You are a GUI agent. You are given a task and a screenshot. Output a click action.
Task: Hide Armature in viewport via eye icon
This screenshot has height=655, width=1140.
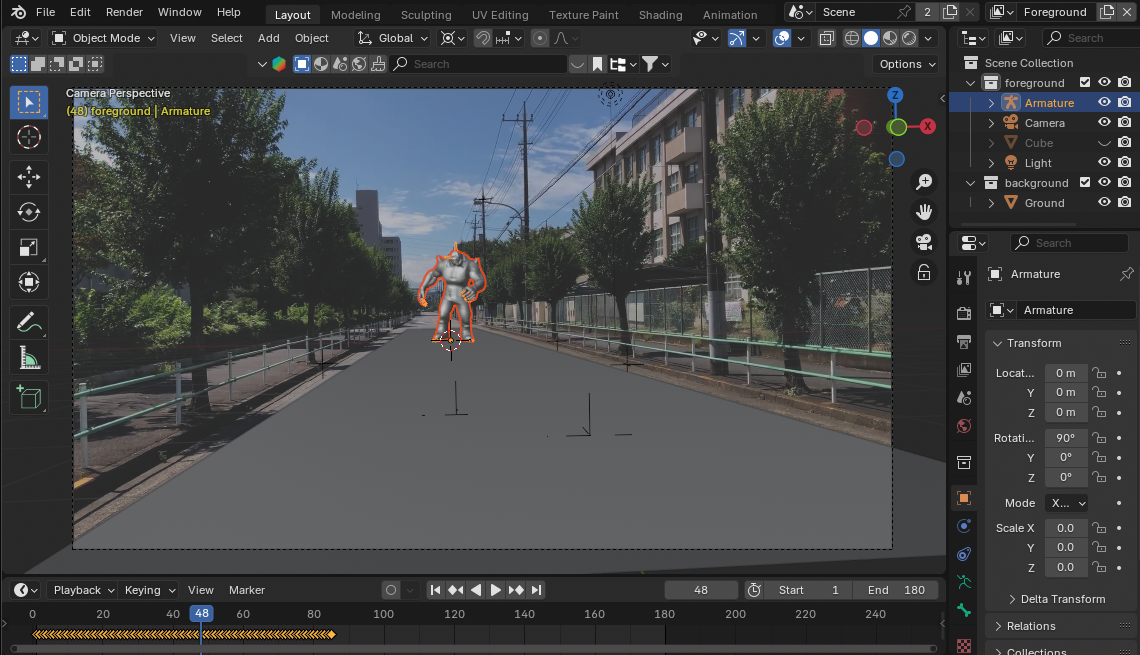click(1105, 102)
